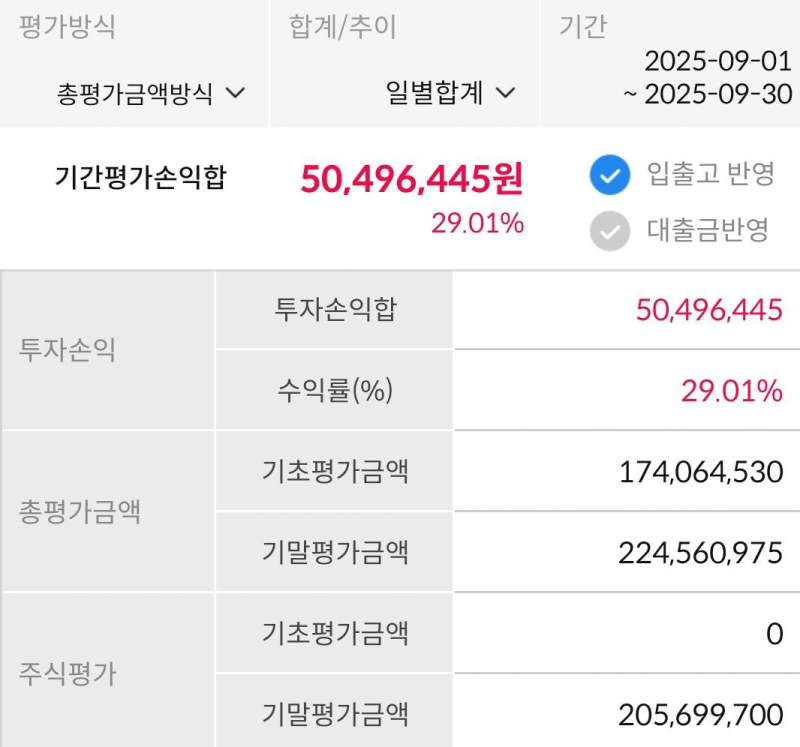Select the 합계/추이 header label

[343, 27]
